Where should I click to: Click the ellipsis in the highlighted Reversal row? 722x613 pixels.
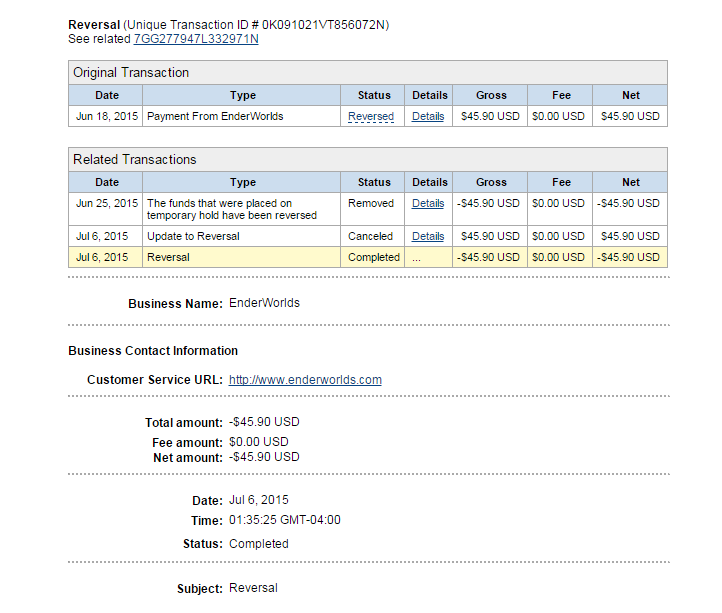416,257
